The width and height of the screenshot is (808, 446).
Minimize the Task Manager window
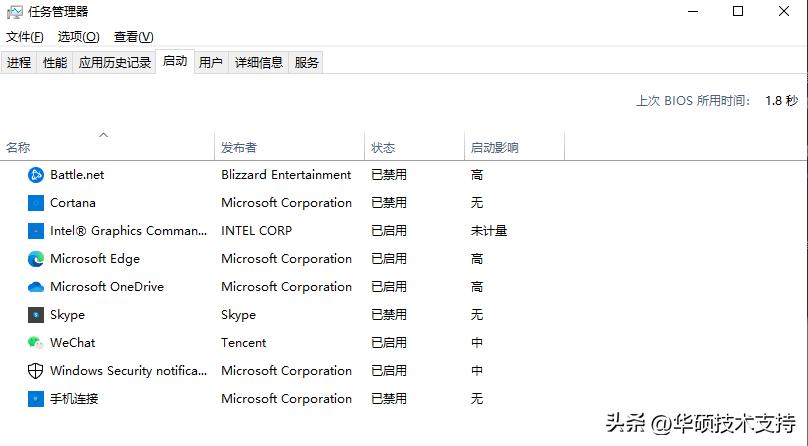coord(693,11)
